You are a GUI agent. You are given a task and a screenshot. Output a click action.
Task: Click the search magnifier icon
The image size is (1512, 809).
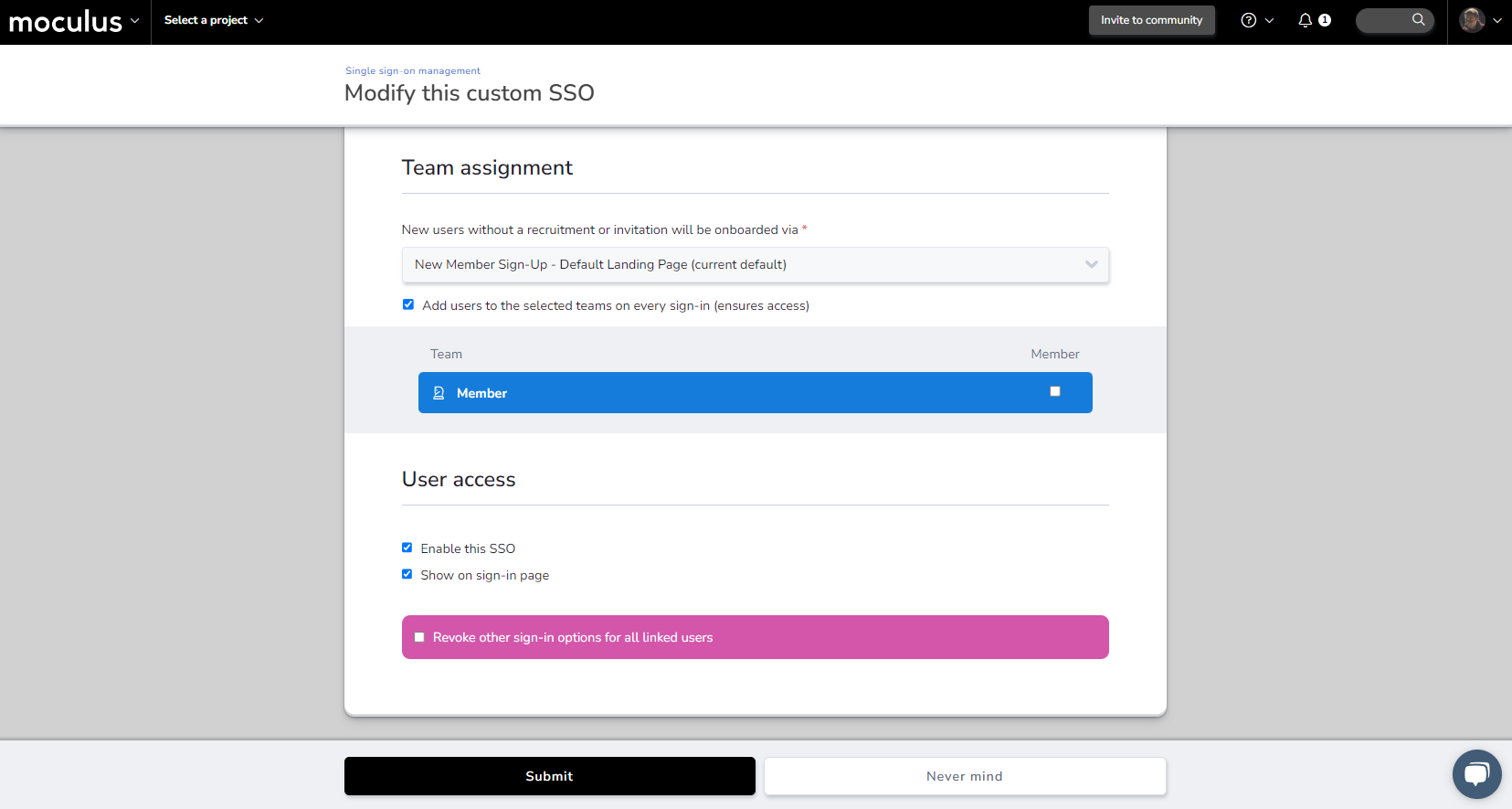[1418, 19]
